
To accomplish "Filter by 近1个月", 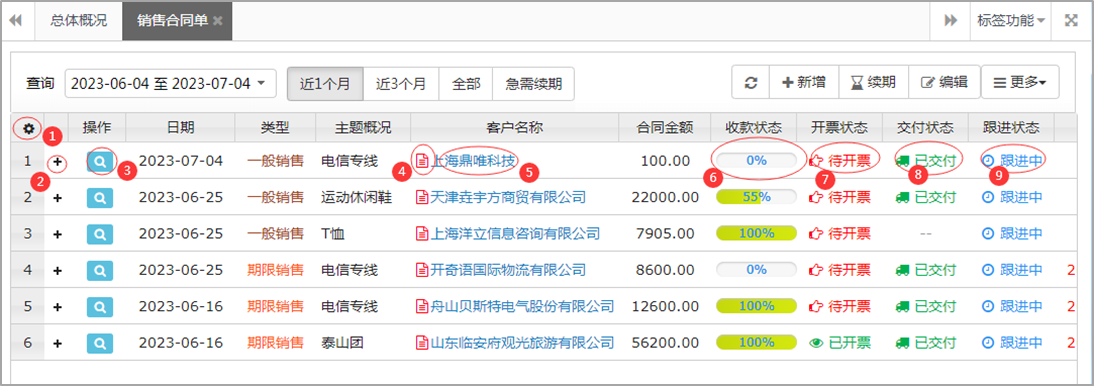I will click(x=325, y=84).
